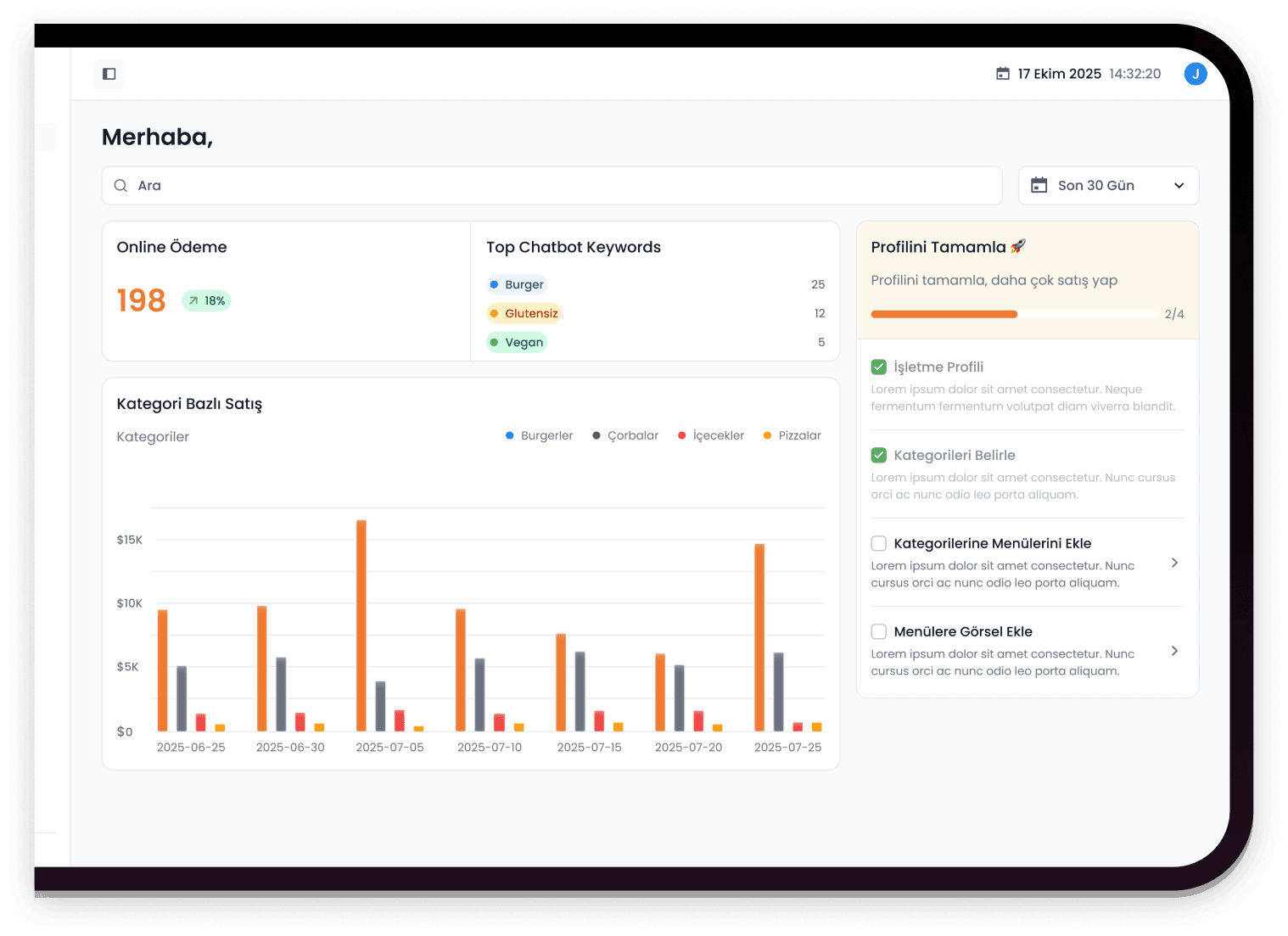Screen dimensions: 1288x936
Task: Check the Menülere Görsel Ekle checkbox
Action: 879,632
